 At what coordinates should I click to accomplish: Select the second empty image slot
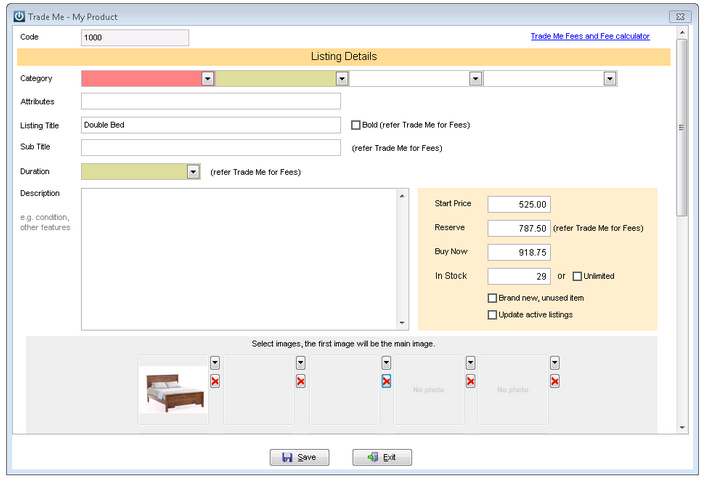click(259, 390)
